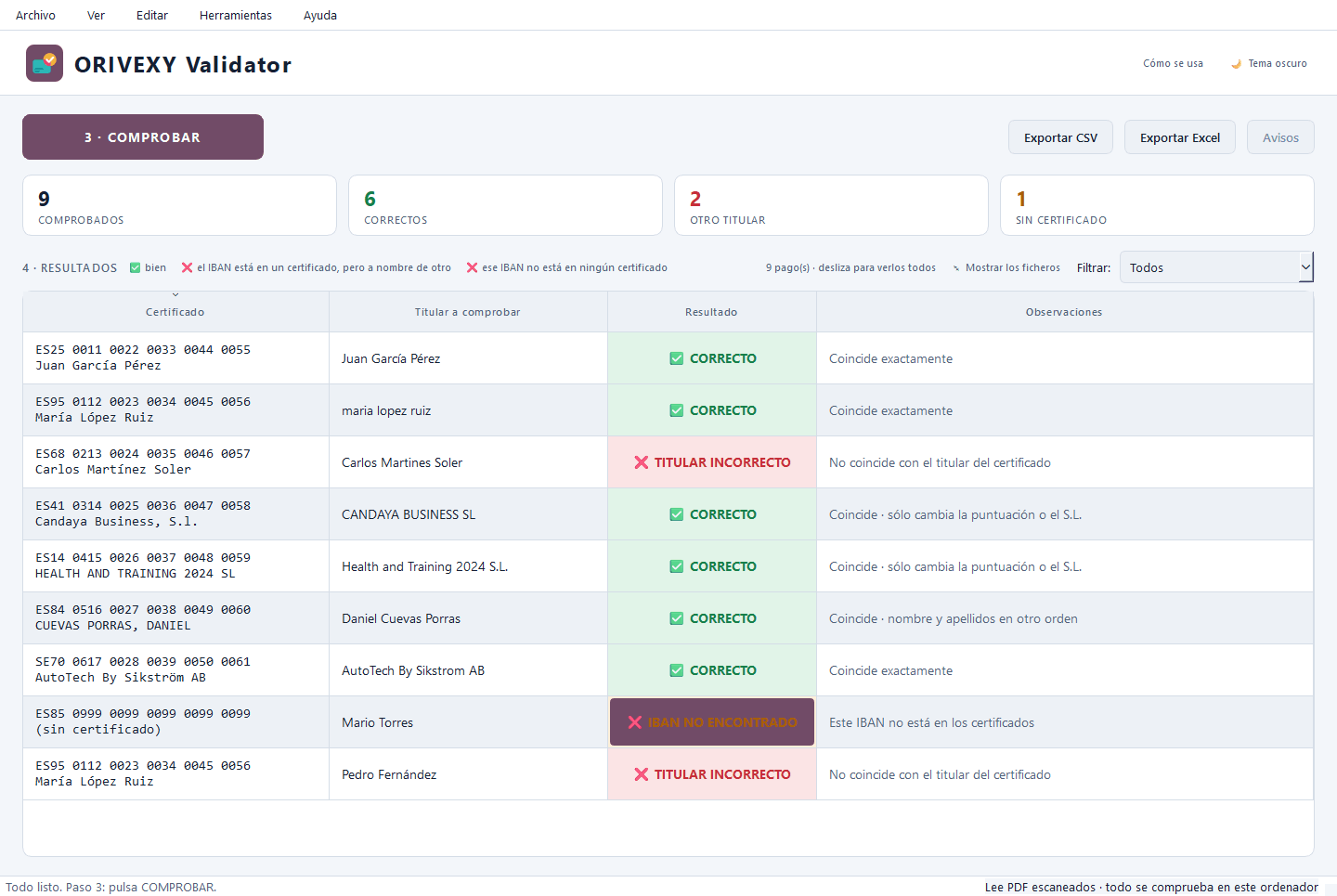Click titular 'Carlos Martines Soler' cell
1337x896 pixels.
(x=468, y=462)
